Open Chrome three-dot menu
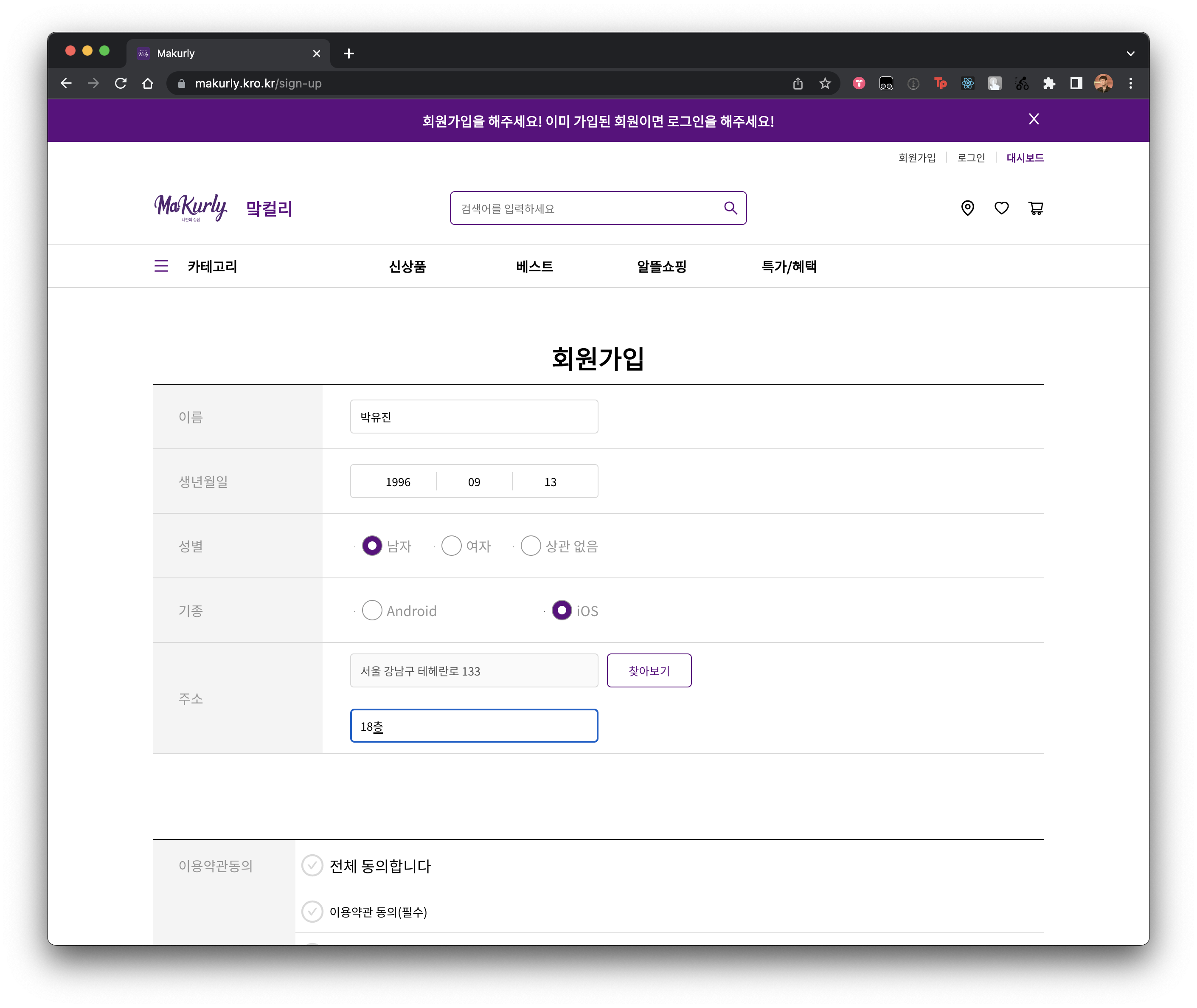Image resolution: width=1197 pixels, height=1008 pixels. click(x=1130, y=83)
